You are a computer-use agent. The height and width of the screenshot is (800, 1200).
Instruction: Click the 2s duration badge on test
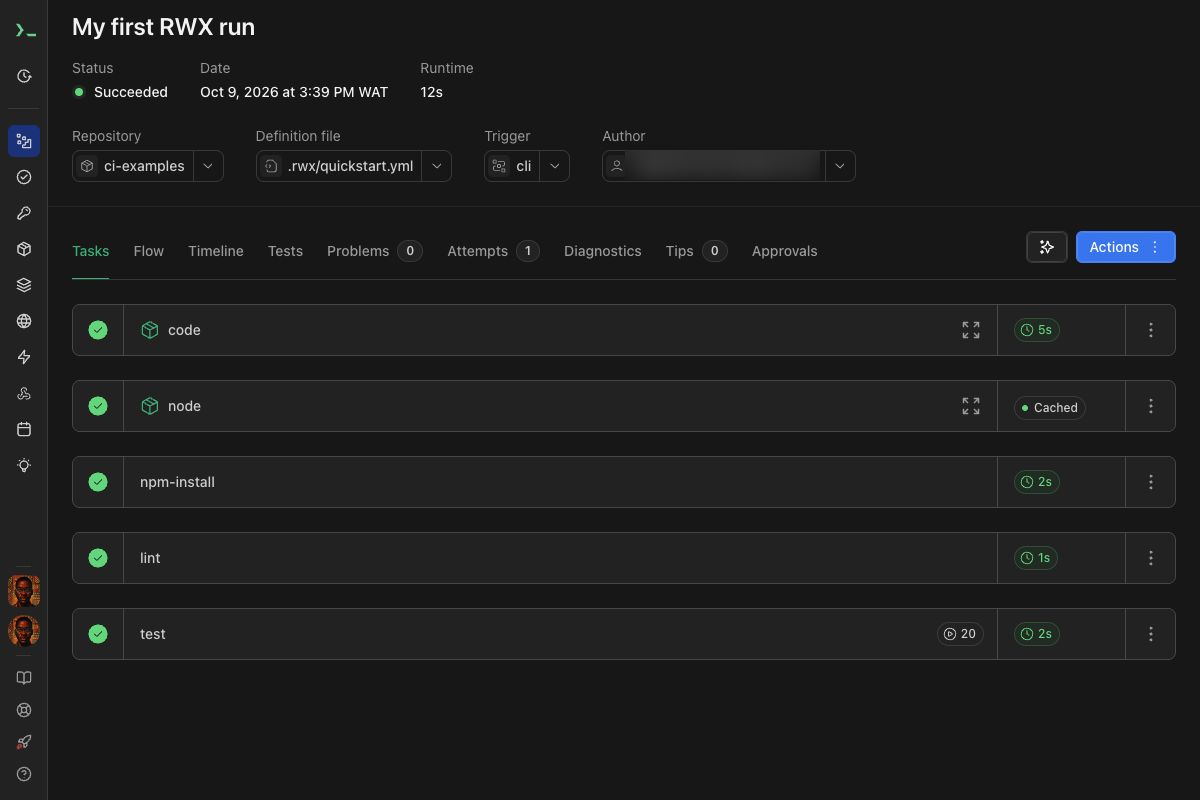(1037, 634)
